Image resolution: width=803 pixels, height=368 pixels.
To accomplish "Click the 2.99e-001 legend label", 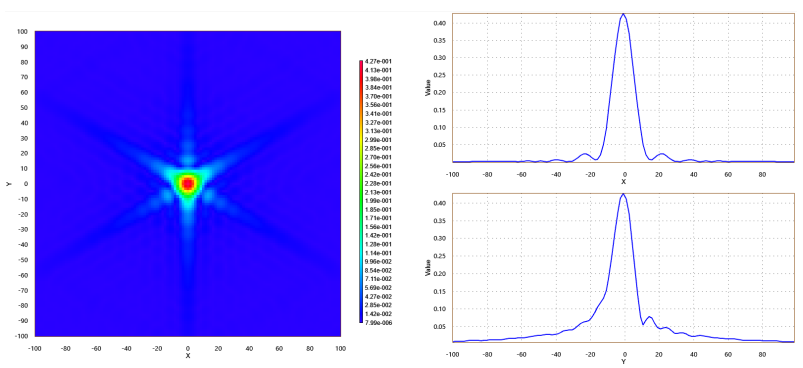I will tap(378, 140).
